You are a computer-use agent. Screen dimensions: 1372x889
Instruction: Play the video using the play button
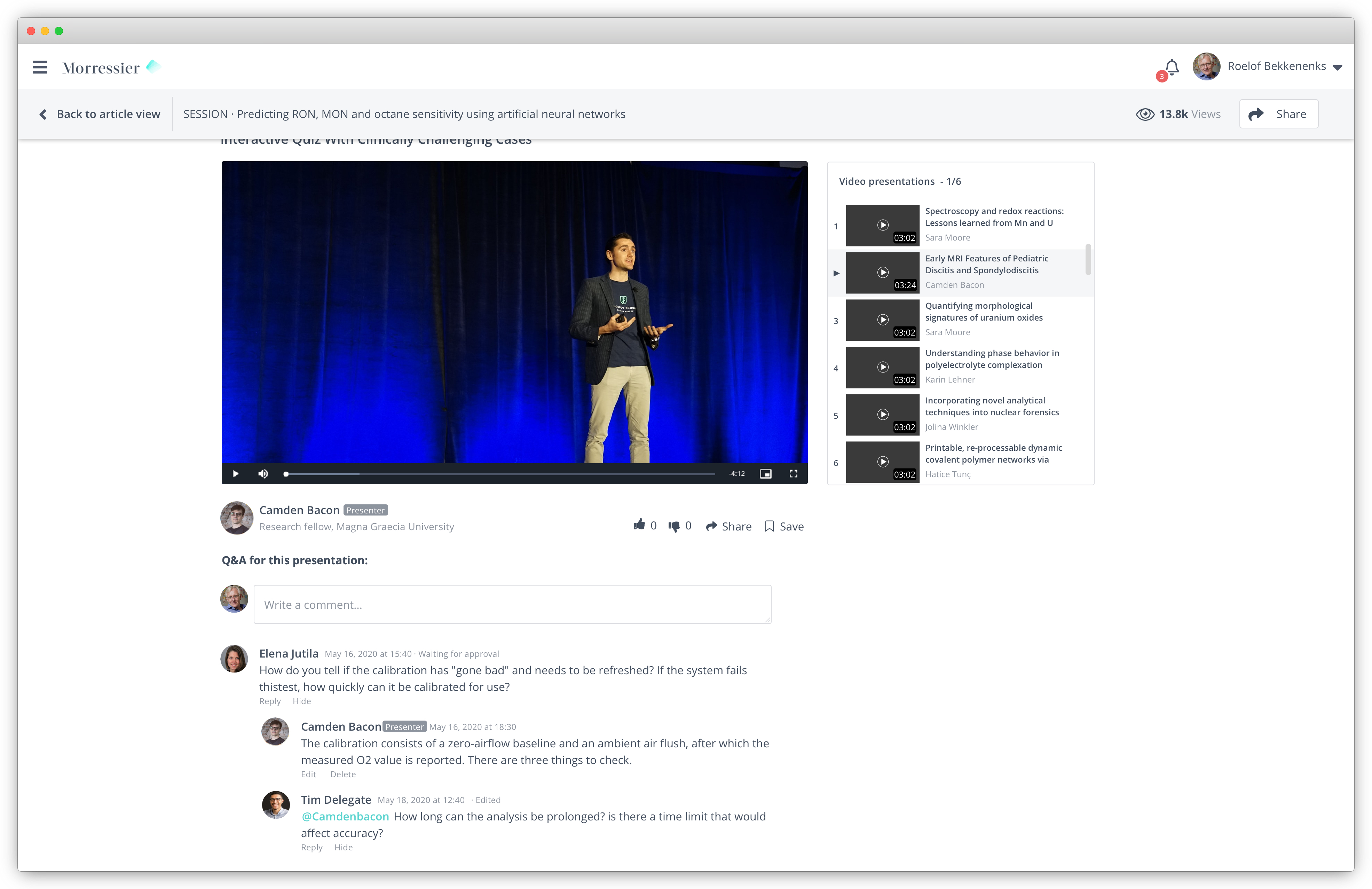[x=235, y=474]
